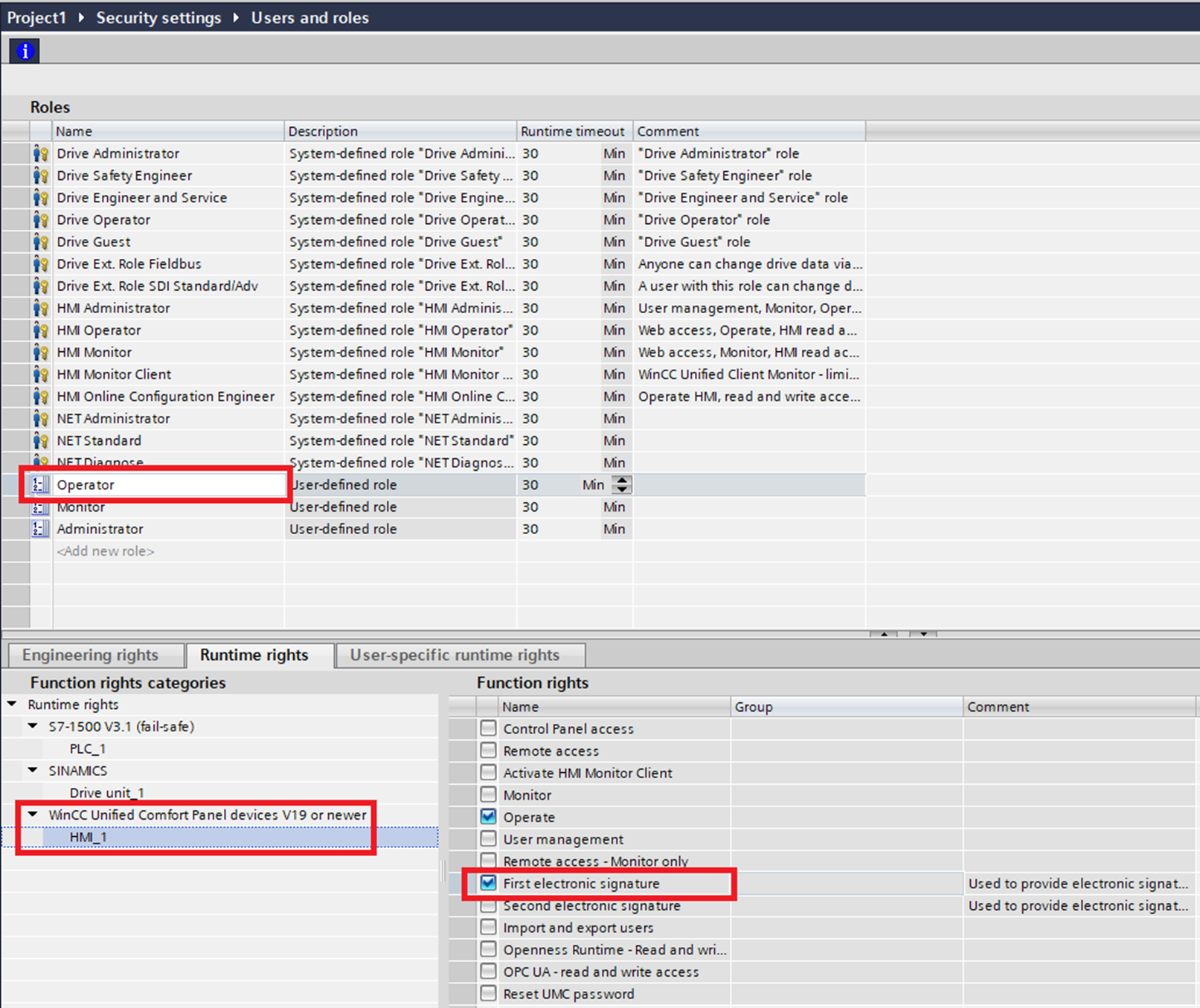Click the role icon beside Drive Operator
1200x1008 pixels.
click(40, 220)
